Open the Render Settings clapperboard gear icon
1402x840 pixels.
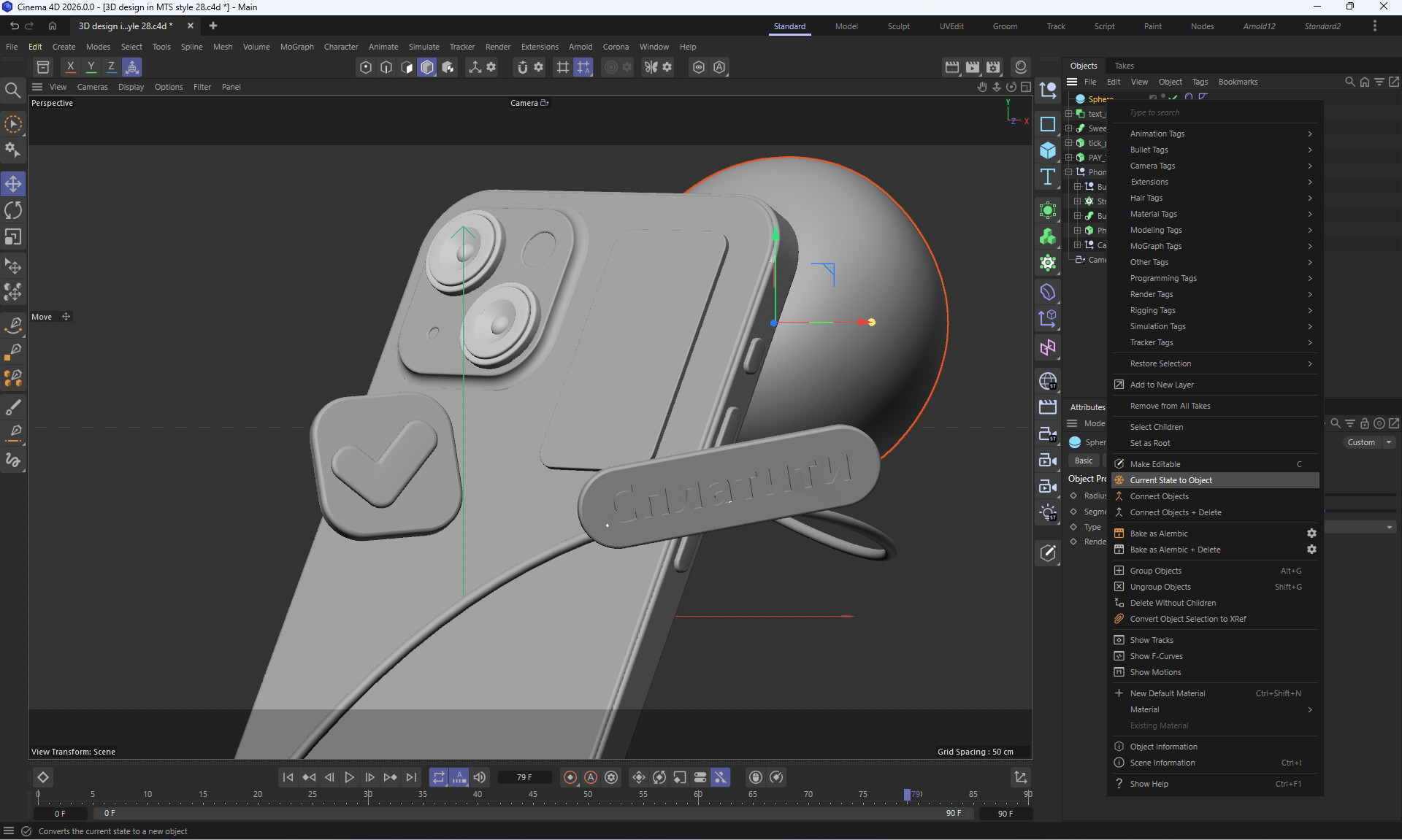point(993,67)
